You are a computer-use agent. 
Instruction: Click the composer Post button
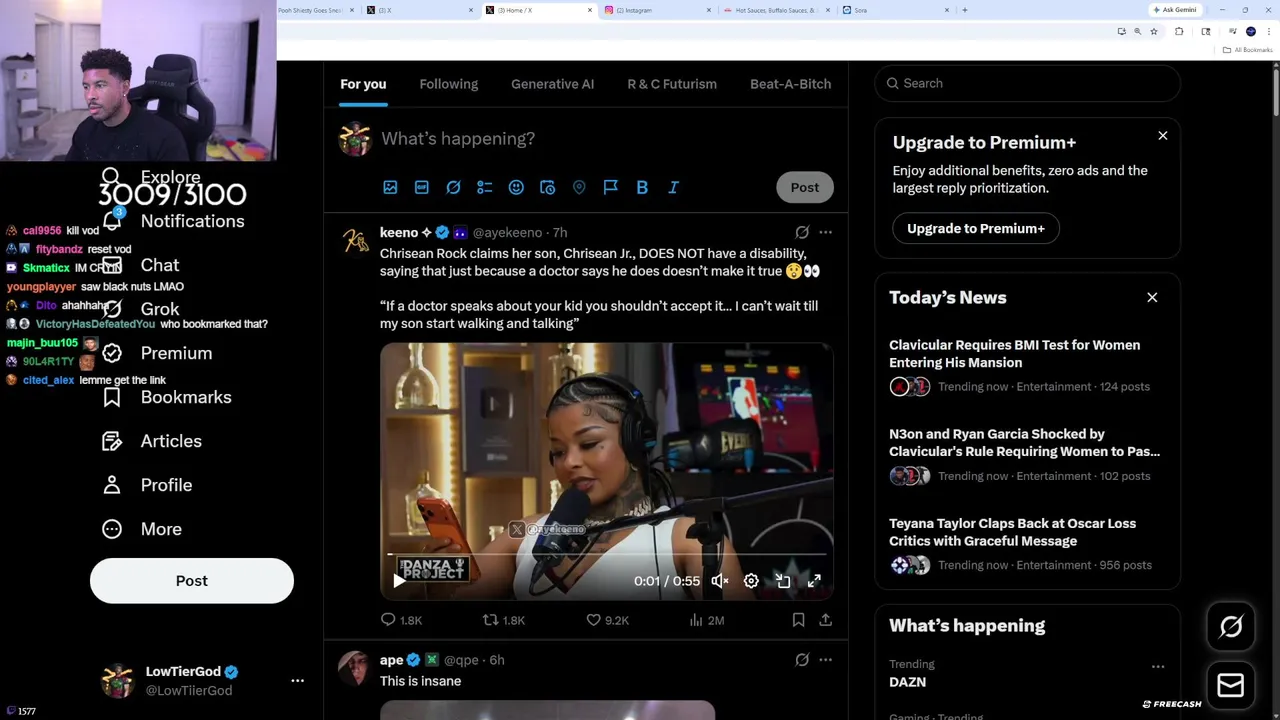pos(805,187)
